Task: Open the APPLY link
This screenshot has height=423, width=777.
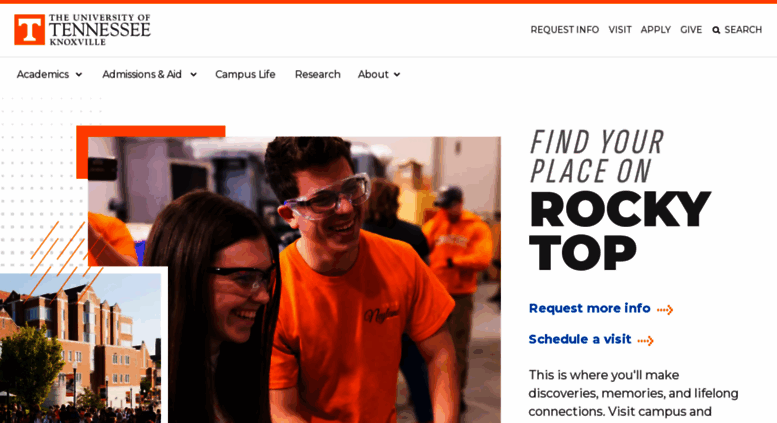Action: (656, 30)
